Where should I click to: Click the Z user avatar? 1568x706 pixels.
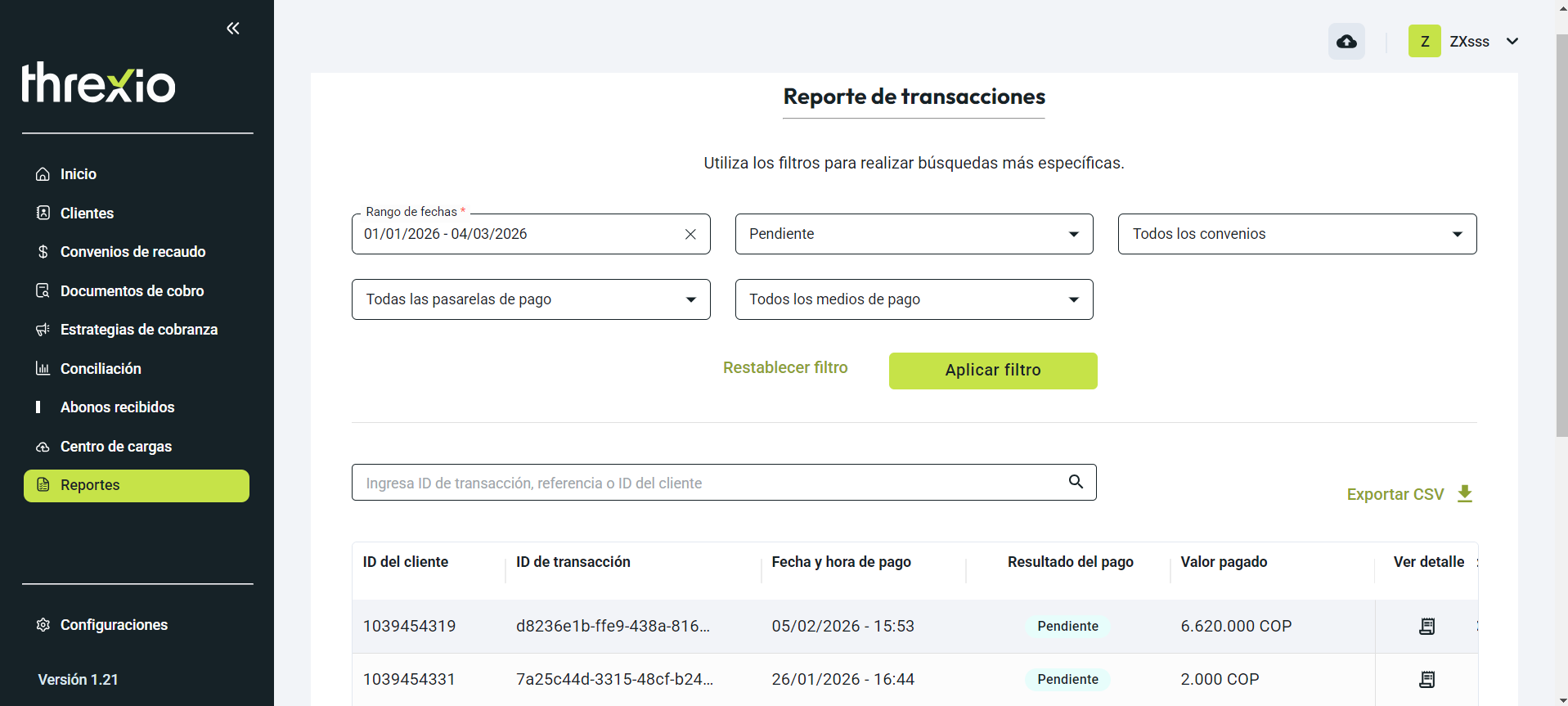(x=1424, y=41)
